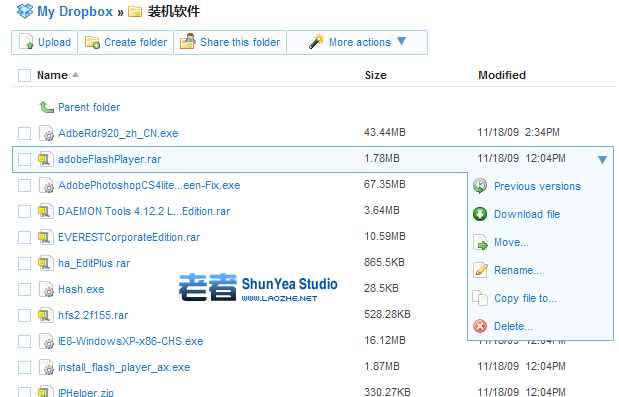Viewport: 619px width, 397px height.
Task: Click the EVERESTCorporateEdition.rar archive icon
Action: coord(46,237)
